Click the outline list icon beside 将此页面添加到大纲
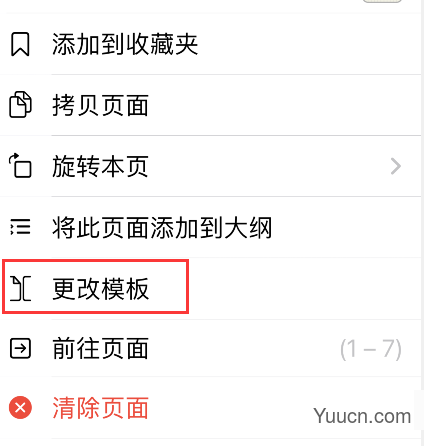This screenshot has height=446, width=424. point(20,227)
